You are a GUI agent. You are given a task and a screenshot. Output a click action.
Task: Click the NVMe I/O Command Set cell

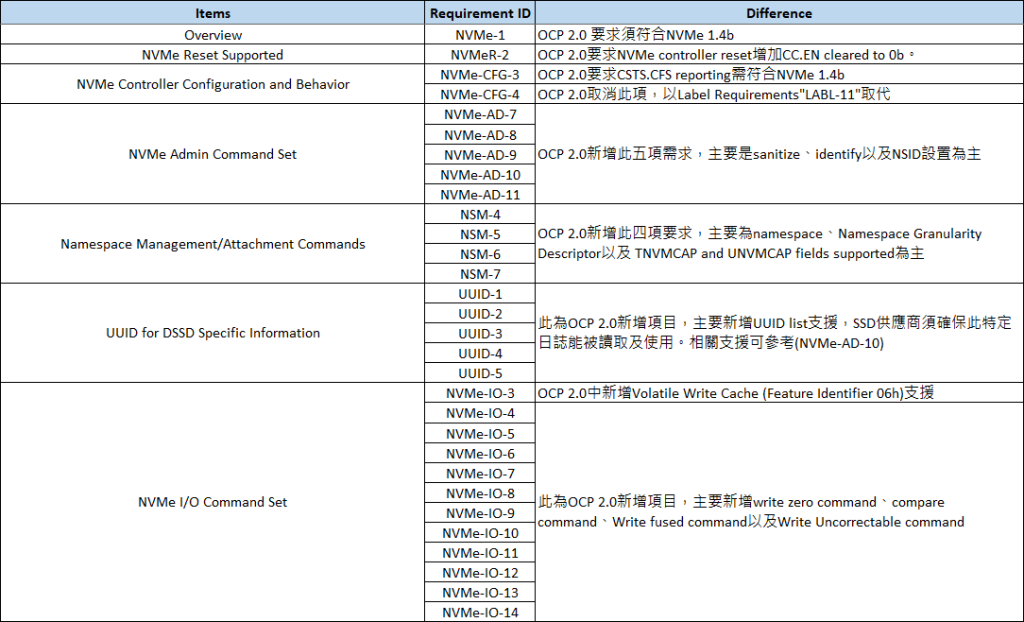coord(212,502)
